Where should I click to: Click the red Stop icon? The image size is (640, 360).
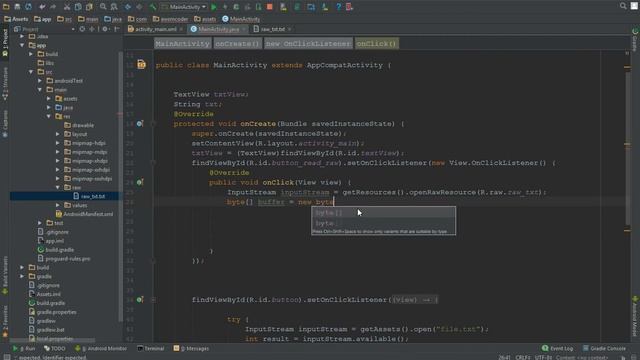coord(269,7)
